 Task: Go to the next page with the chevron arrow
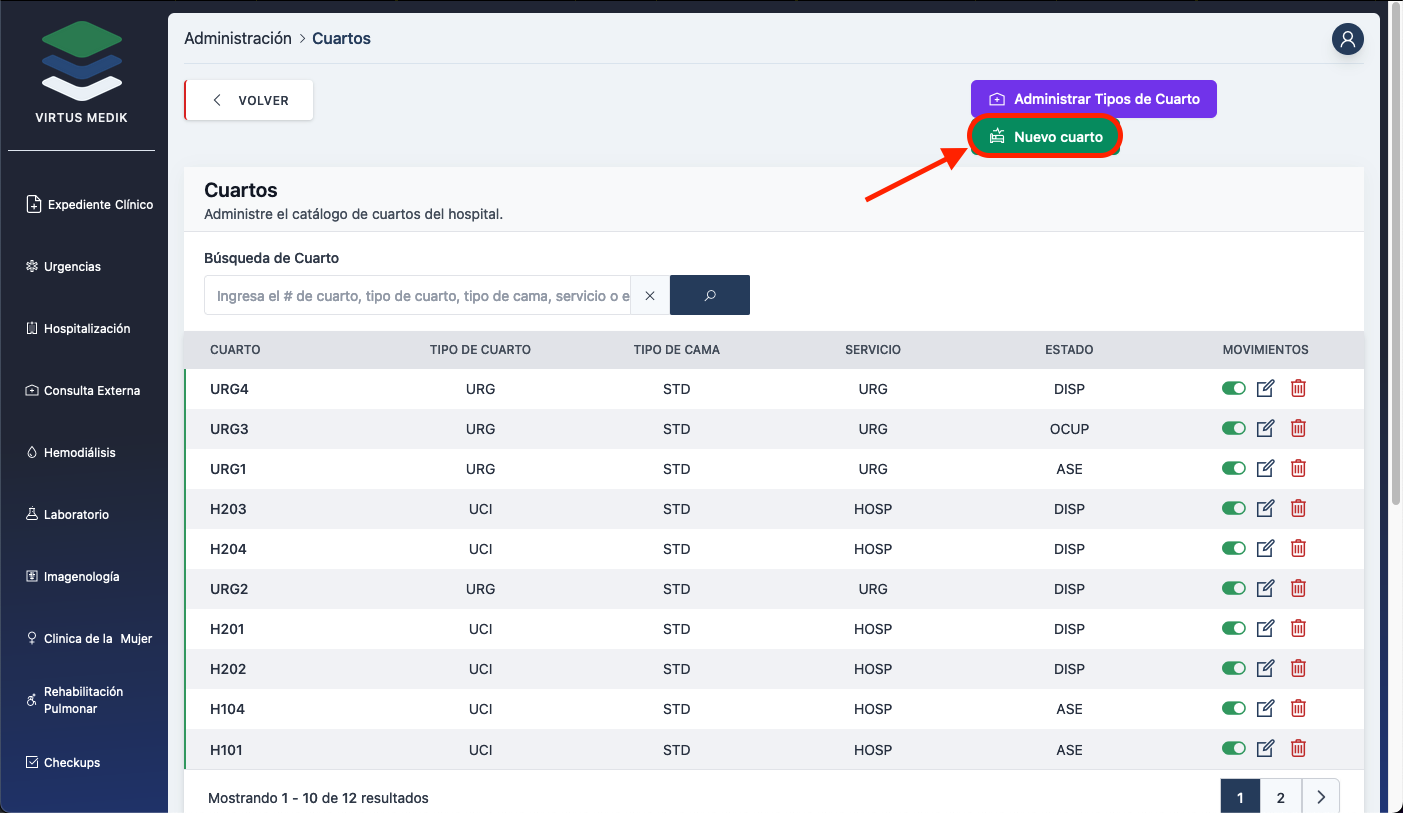click(1320, 797)
